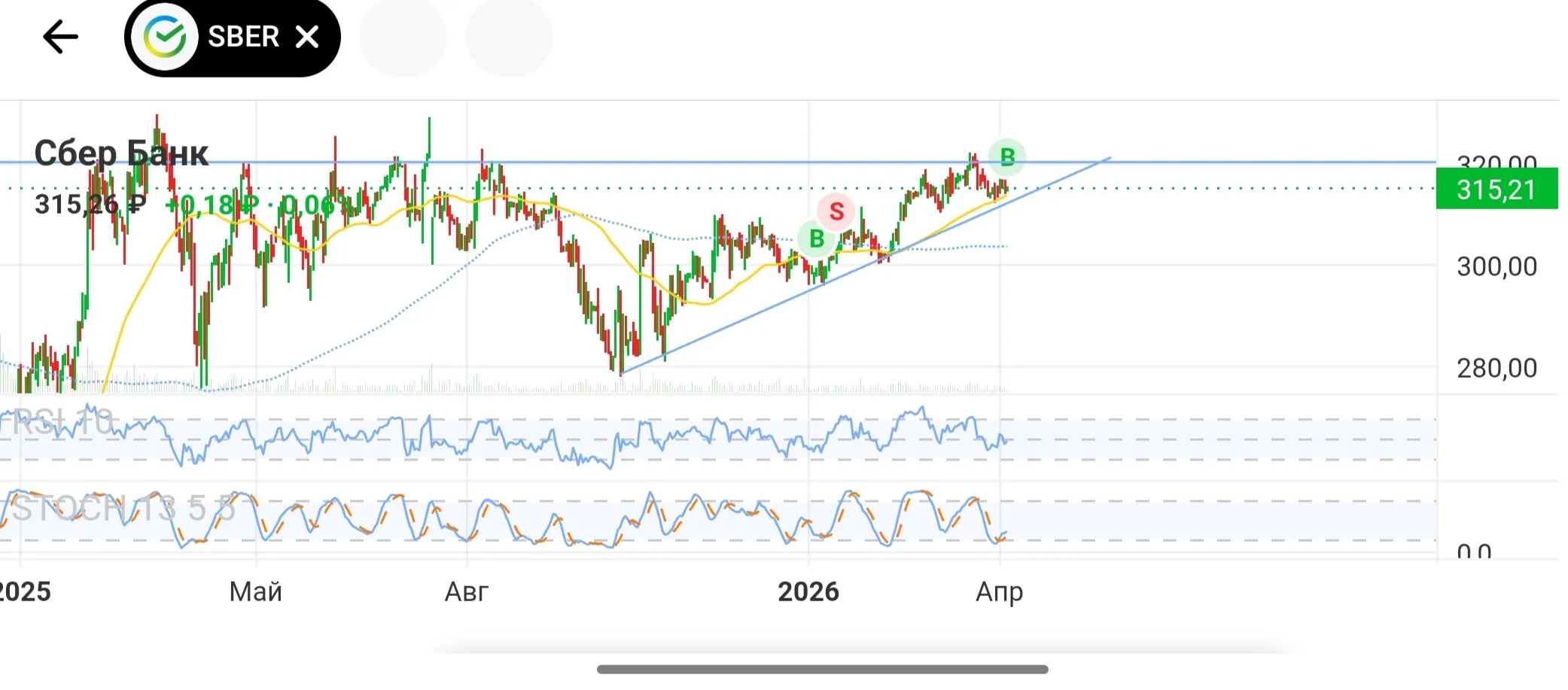Click the RSI 10 indicator label

62,423
